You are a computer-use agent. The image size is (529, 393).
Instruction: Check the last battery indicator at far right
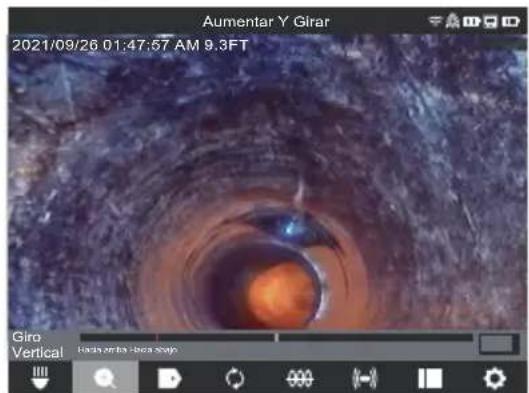[x=510, y=22]
